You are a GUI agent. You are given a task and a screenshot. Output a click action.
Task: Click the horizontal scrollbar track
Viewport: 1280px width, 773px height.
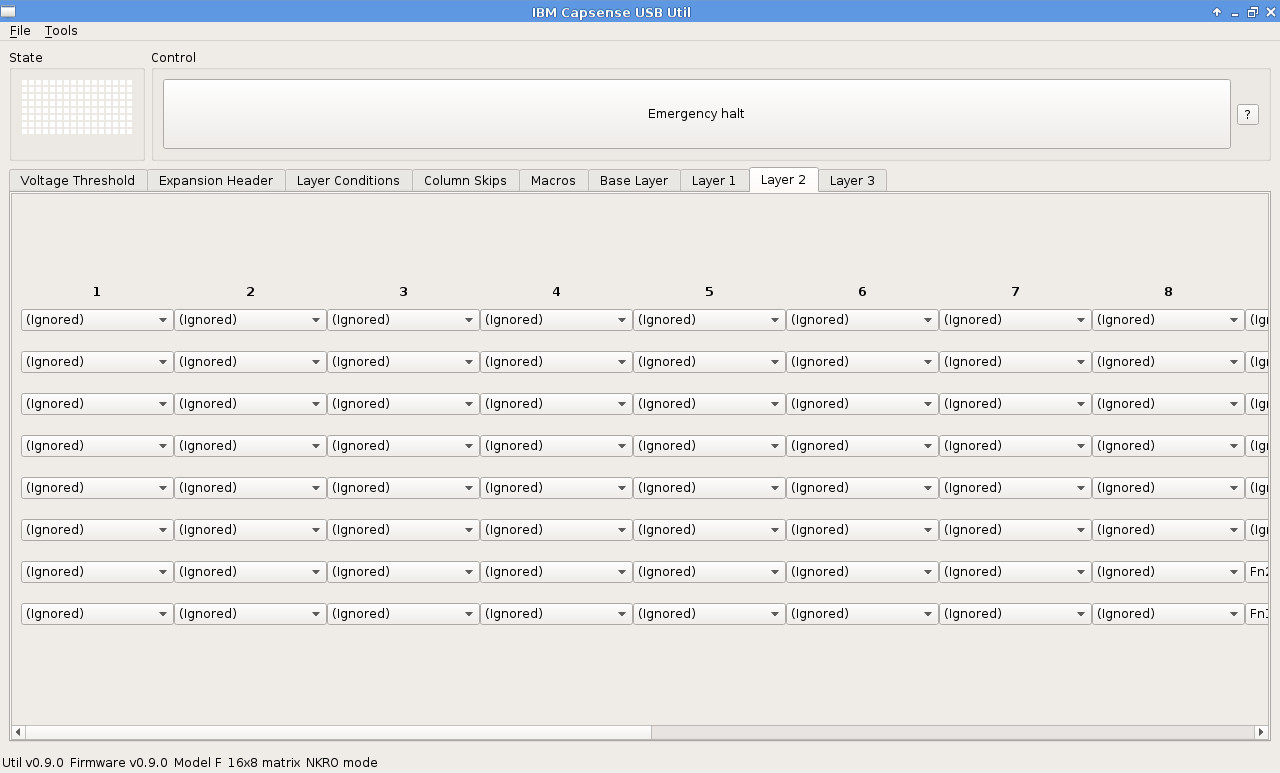pyautogui.click(x=950, y=732)
